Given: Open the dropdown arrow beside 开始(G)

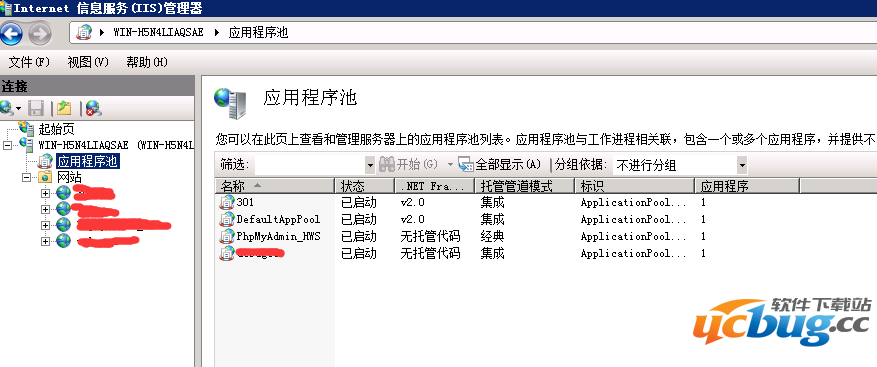Looking at the screenshot, I should tap(450, 165).
